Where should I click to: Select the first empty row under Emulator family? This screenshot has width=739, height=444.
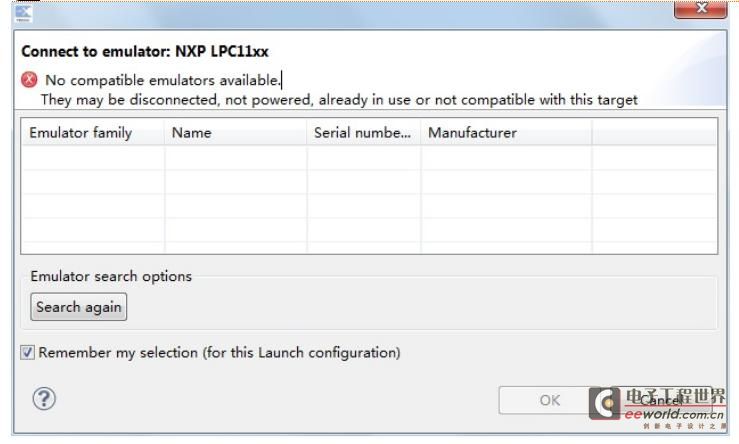[x=93, y=157]
